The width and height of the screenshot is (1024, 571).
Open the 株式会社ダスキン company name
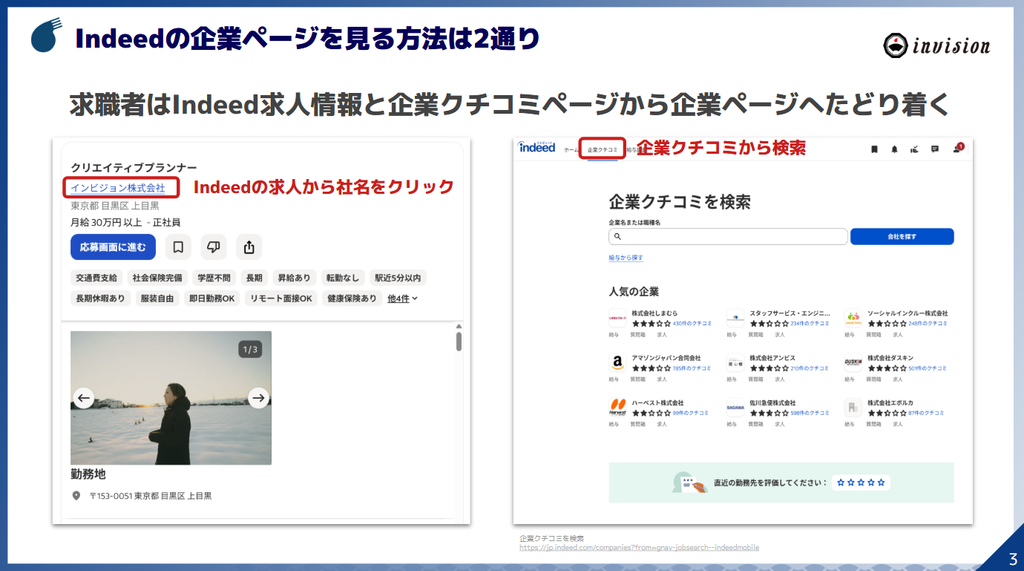890,358
